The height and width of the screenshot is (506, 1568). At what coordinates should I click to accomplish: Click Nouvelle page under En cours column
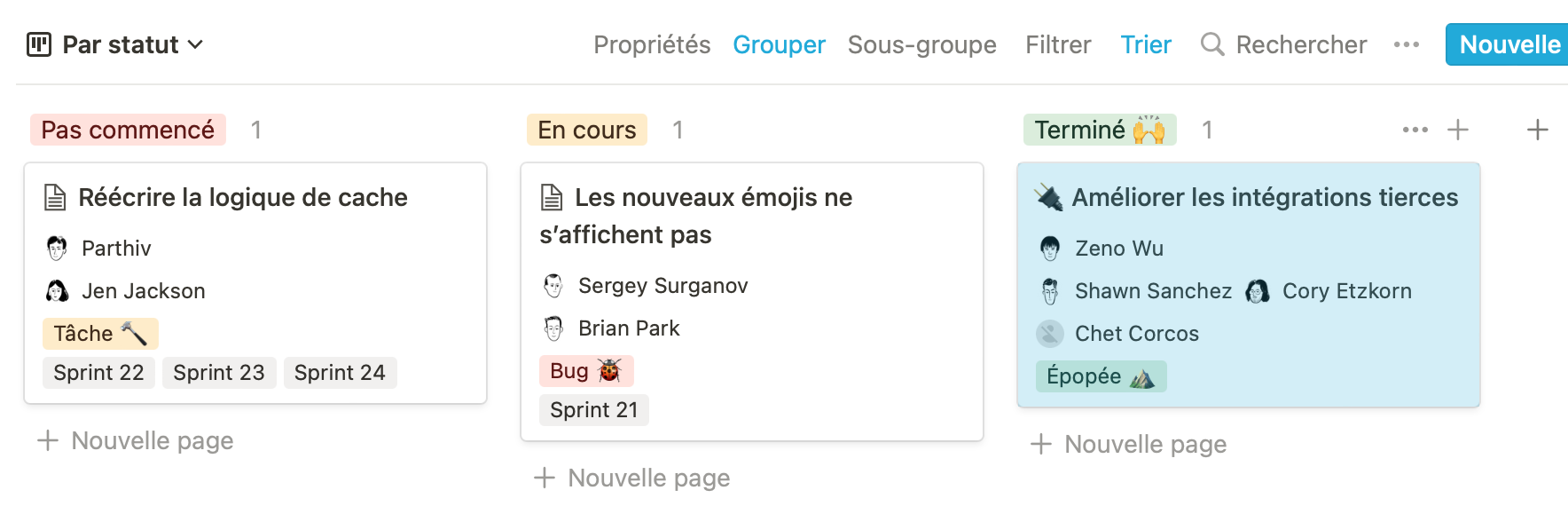(x=632, y=478)
